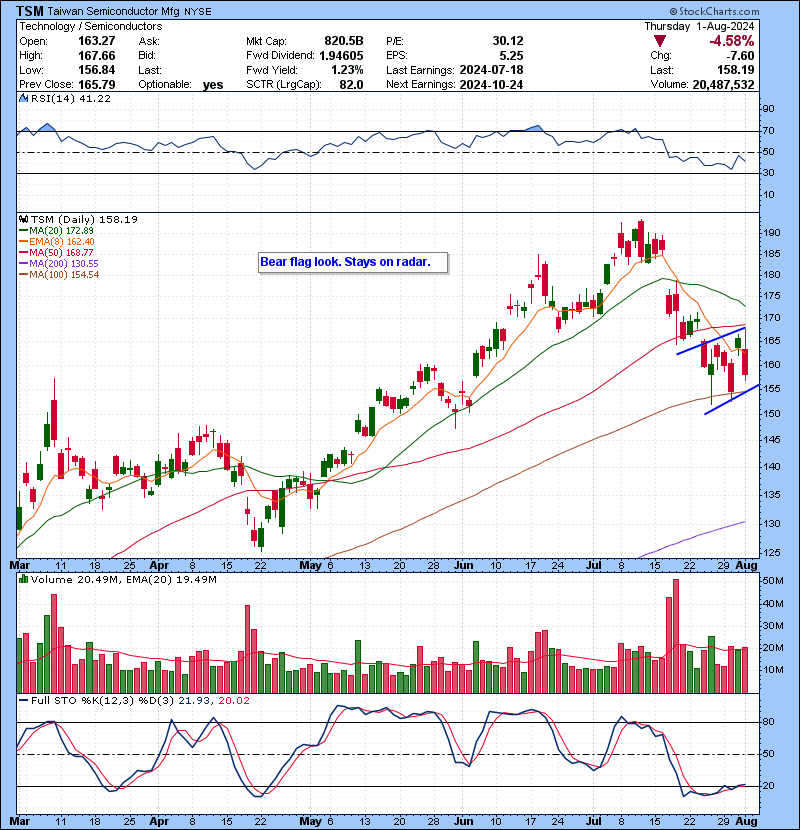Click the 50M volume axis label
Viewport: 800px width, 830px height.
point(773,581)
